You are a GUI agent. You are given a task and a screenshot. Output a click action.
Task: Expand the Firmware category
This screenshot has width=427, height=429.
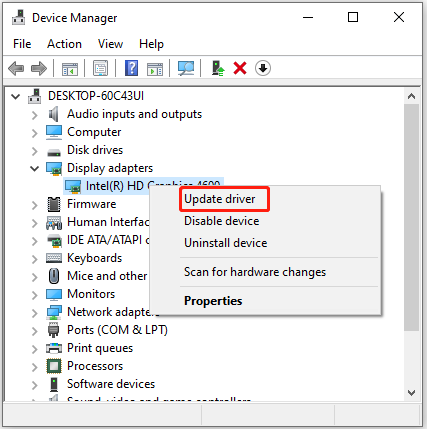pos(35,205)
